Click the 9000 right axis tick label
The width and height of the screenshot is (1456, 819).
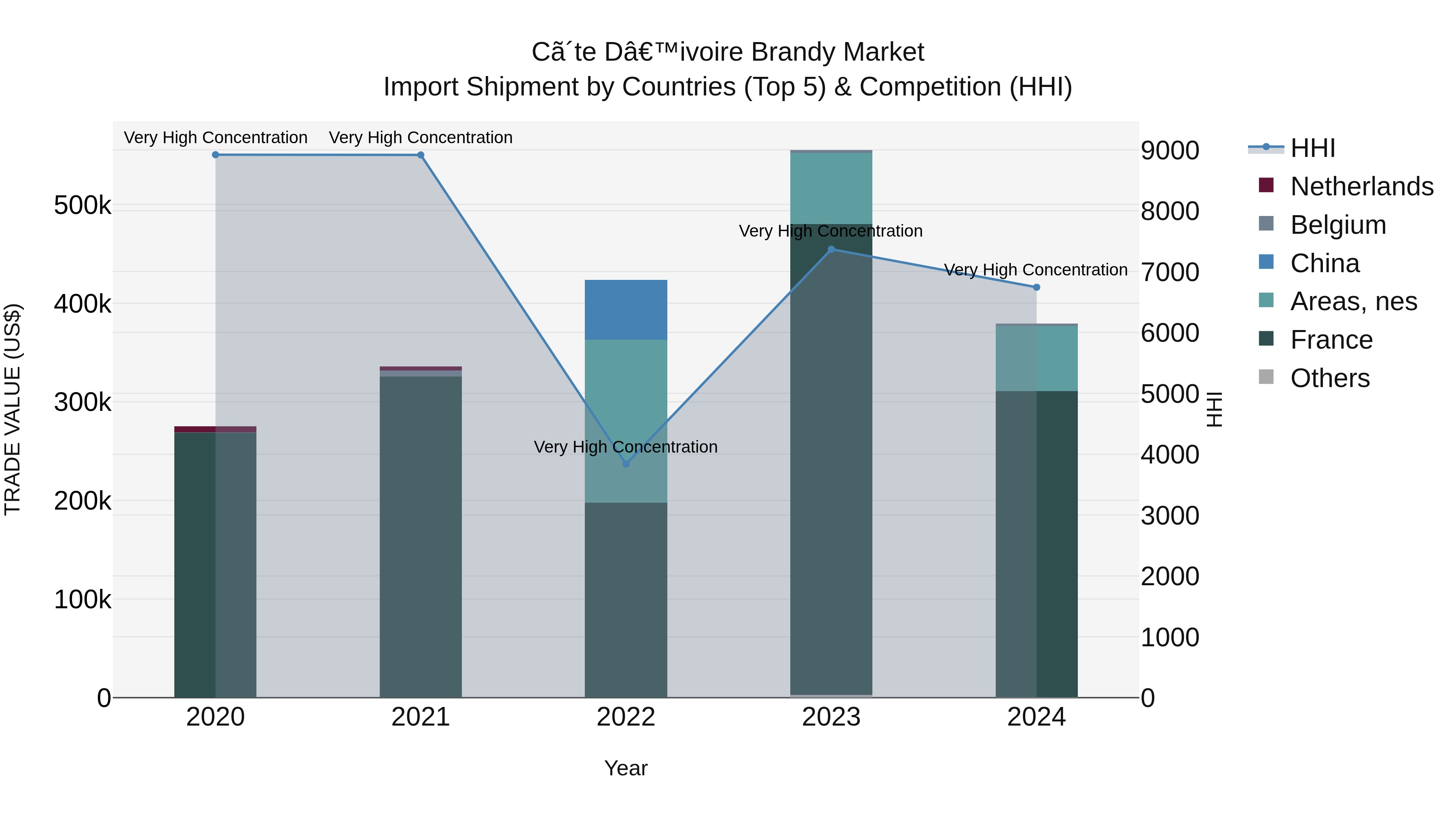coord(1169,150)
